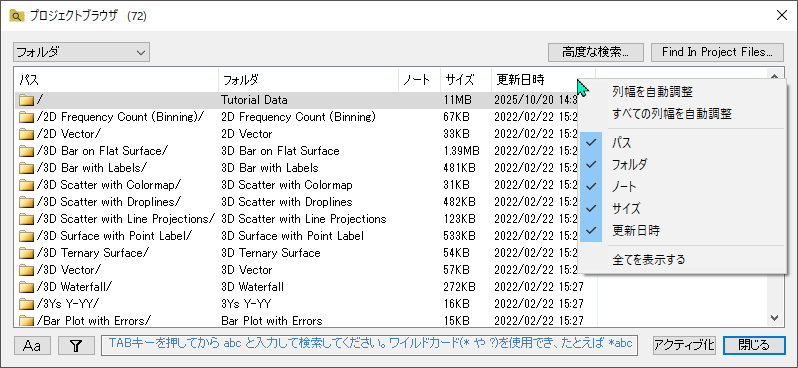Open the フォルダ search-type dropdown
This screenshot has height=368, width=798.
click(81, 52)
